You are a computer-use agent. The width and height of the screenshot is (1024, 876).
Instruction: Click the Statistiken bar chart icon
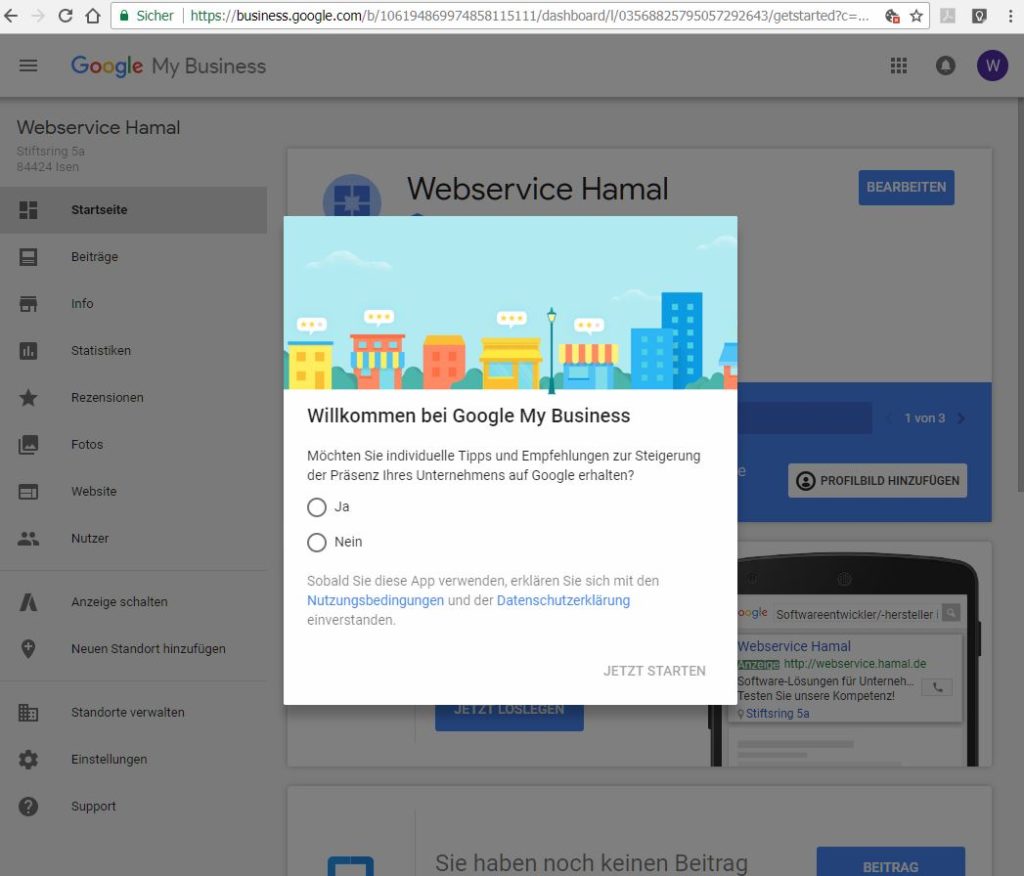click(x=28, y=351)
